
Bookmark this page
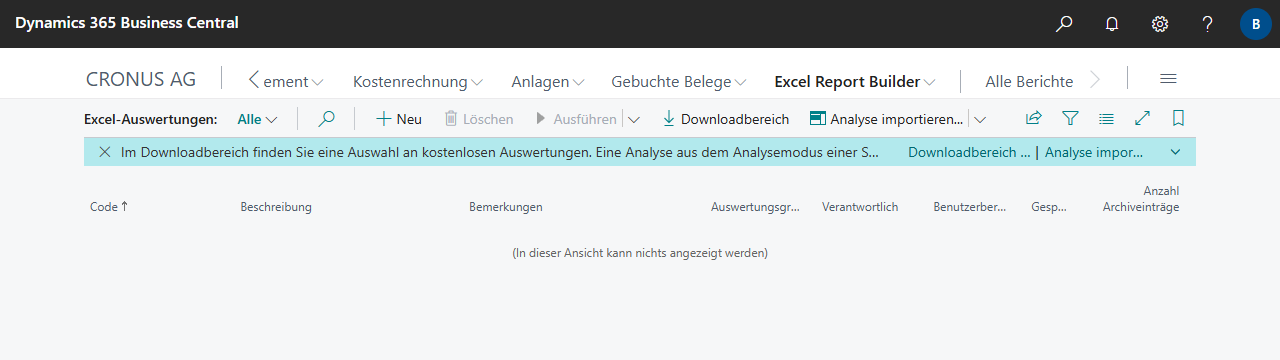point(1178,118)
